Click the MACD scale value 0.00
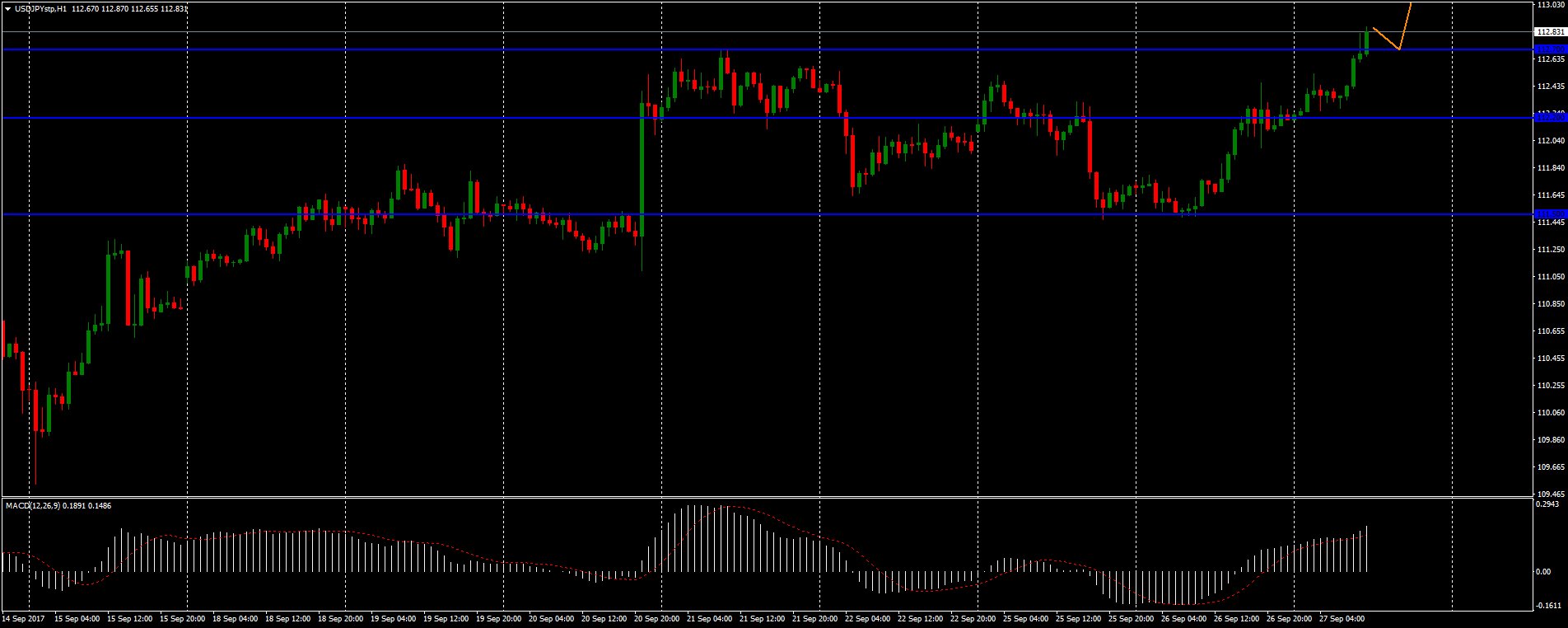 pyautogui.click(x=1544, y=572)
